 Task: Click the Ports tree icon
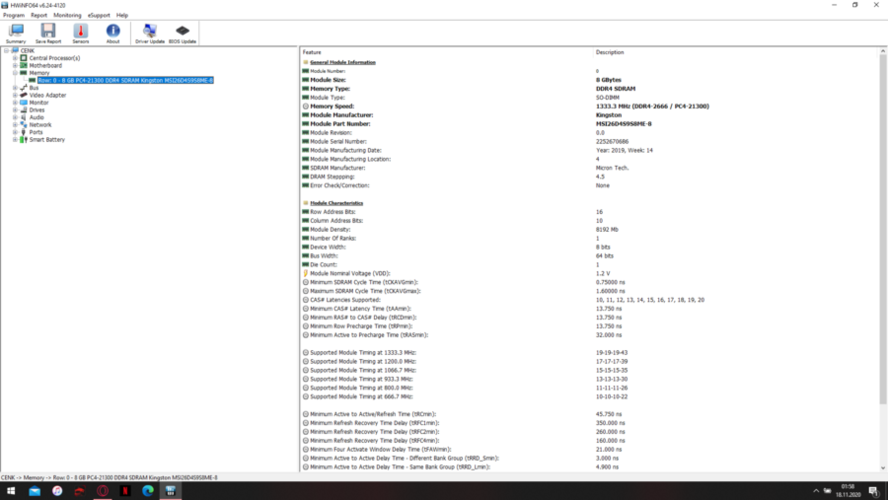tap(24, 132)
